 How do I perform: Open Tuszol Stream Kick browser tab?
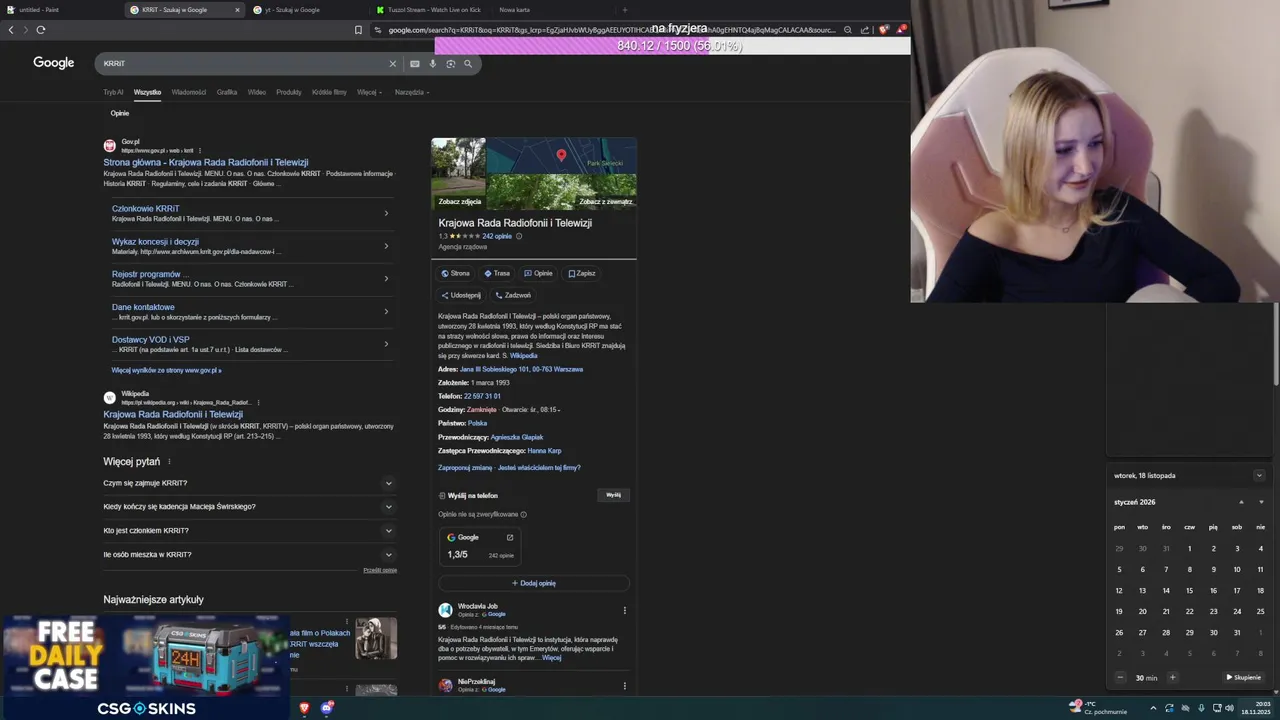[x=433, y=10]
